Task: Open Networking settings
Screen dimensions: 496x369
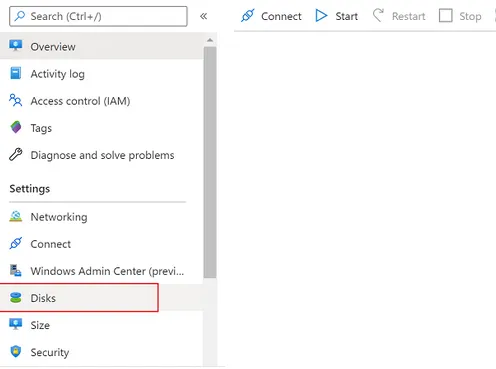Action: click(x=101, y=217)
